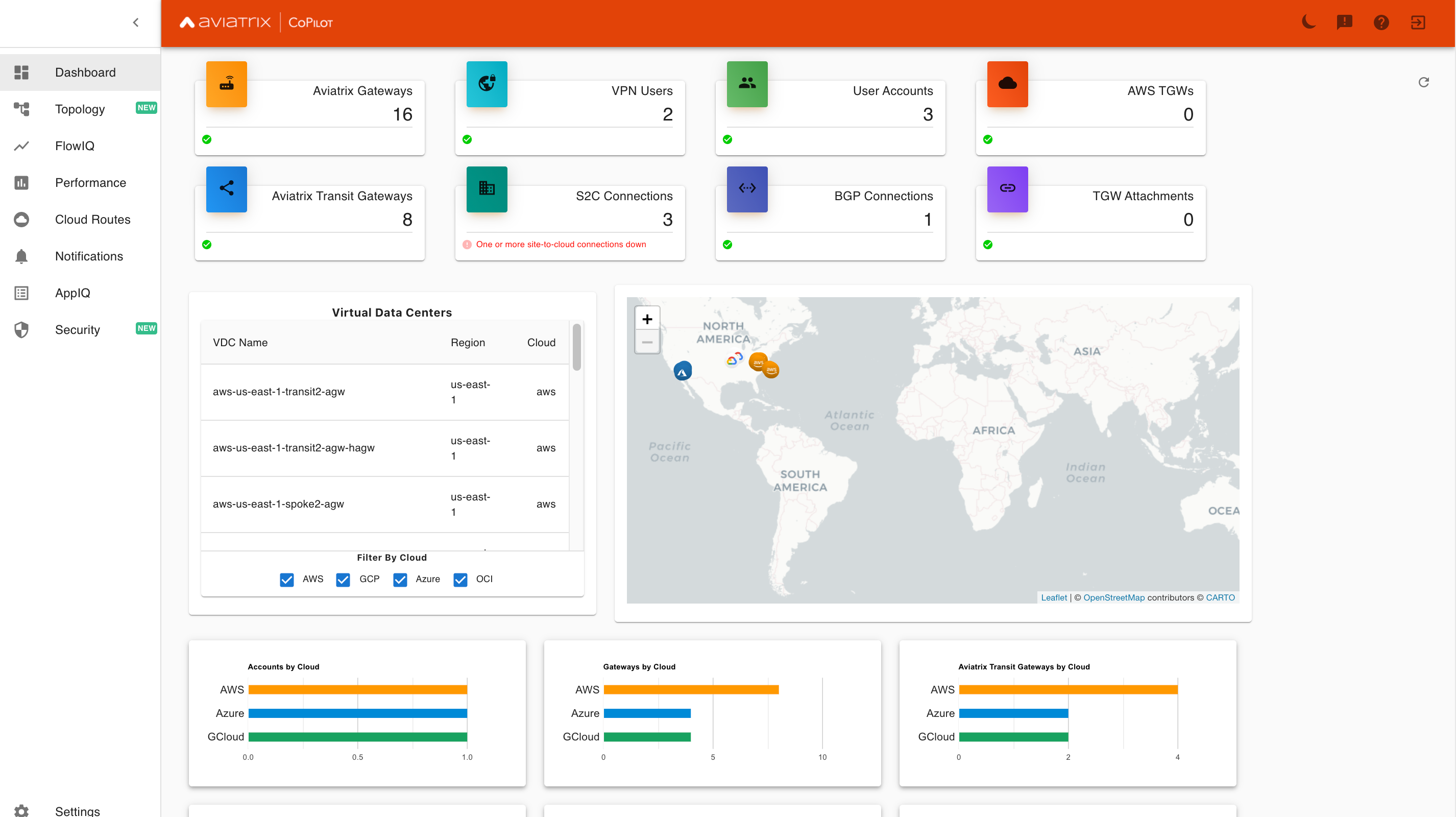The height and width of the screenshot is (817, 1456).
Task: Uncheck the AWS cloud filter
Action: pyautogui.click(x=286, y=580)
